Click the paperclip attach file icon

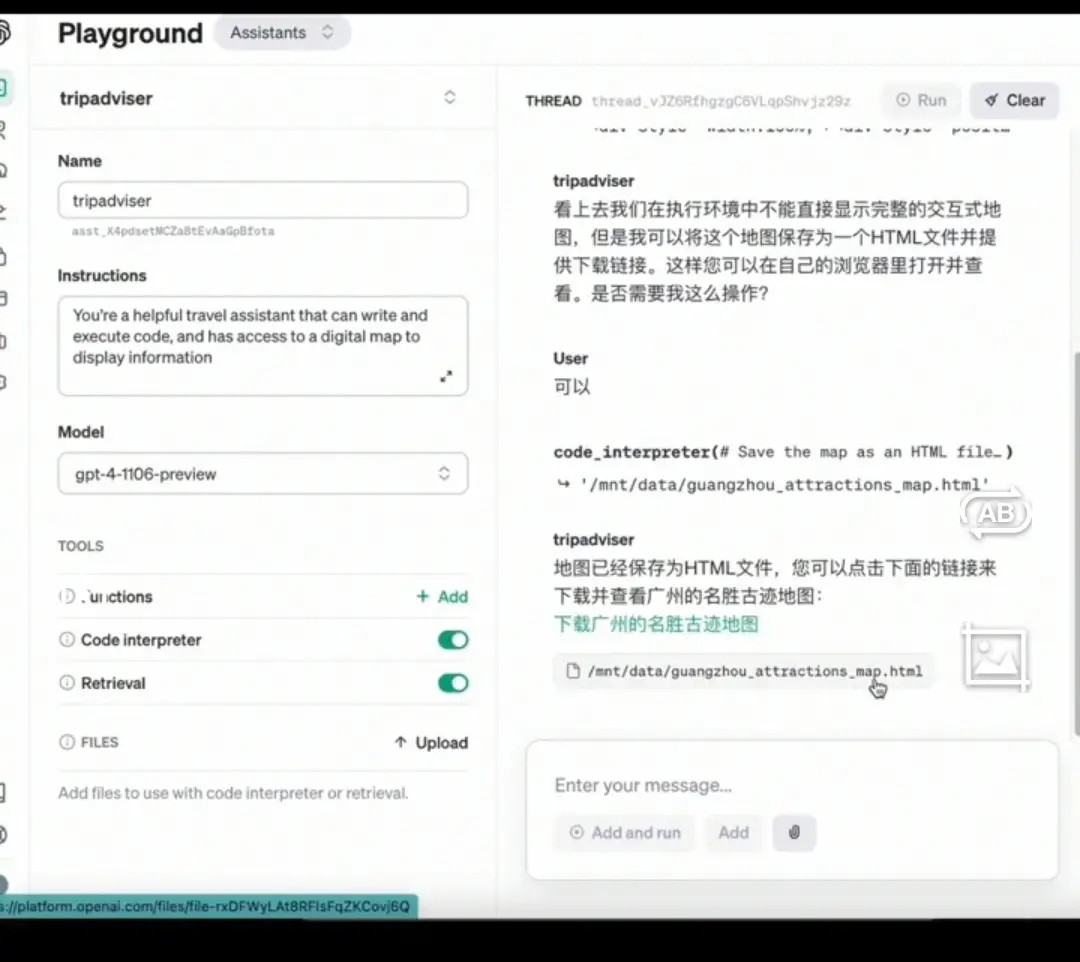click(x=794, y=832)
